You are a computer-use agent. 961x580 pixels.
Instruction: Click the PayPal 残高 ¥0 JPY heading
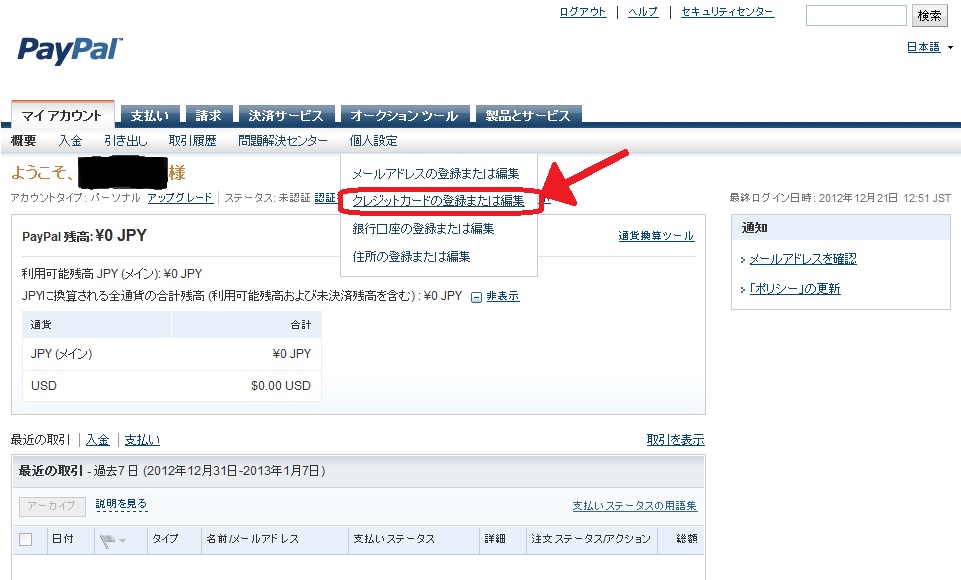pos(84,236)
